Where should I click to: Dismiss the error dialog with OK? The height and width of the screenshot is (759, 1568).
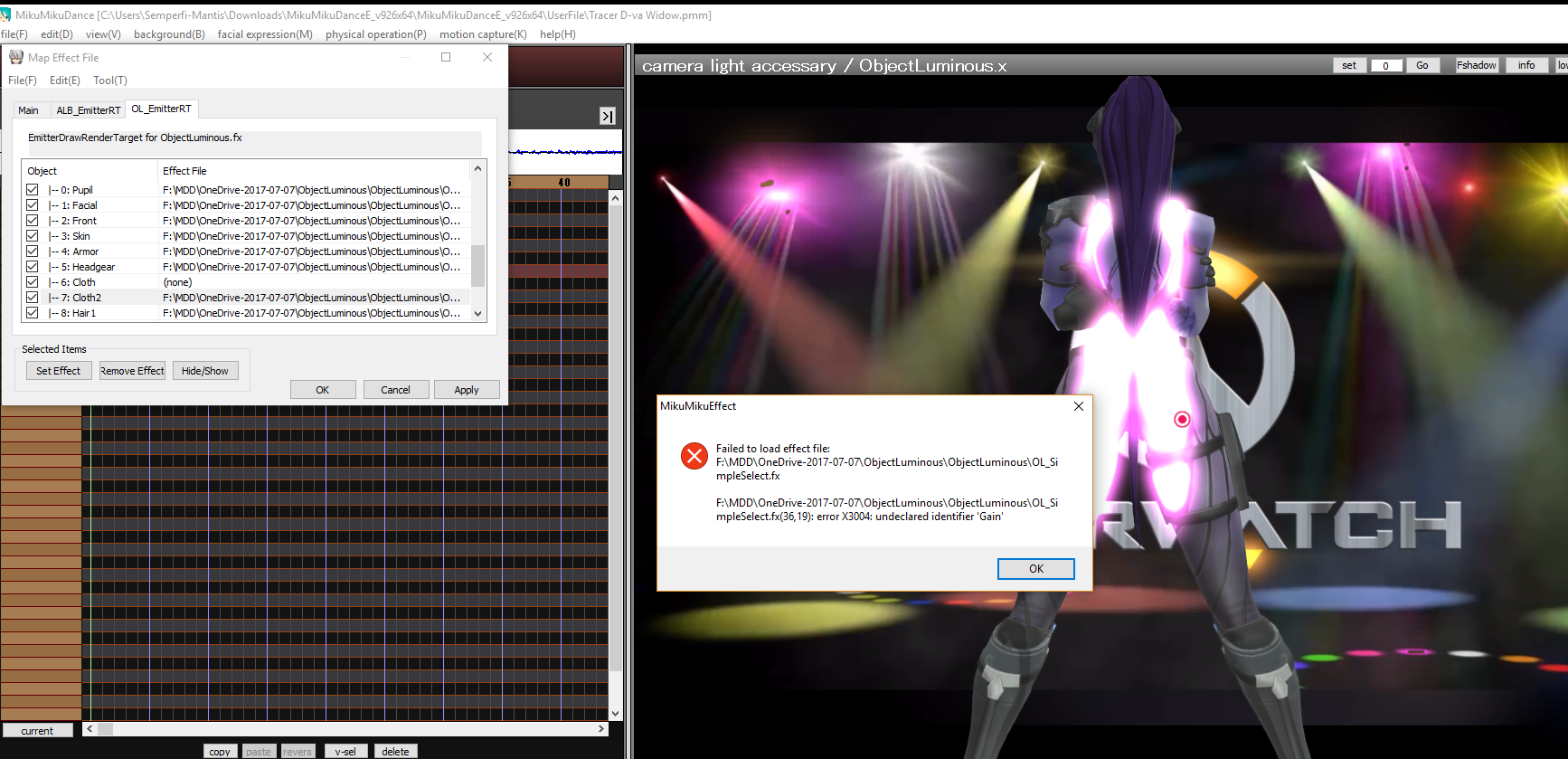[1036, 569]
